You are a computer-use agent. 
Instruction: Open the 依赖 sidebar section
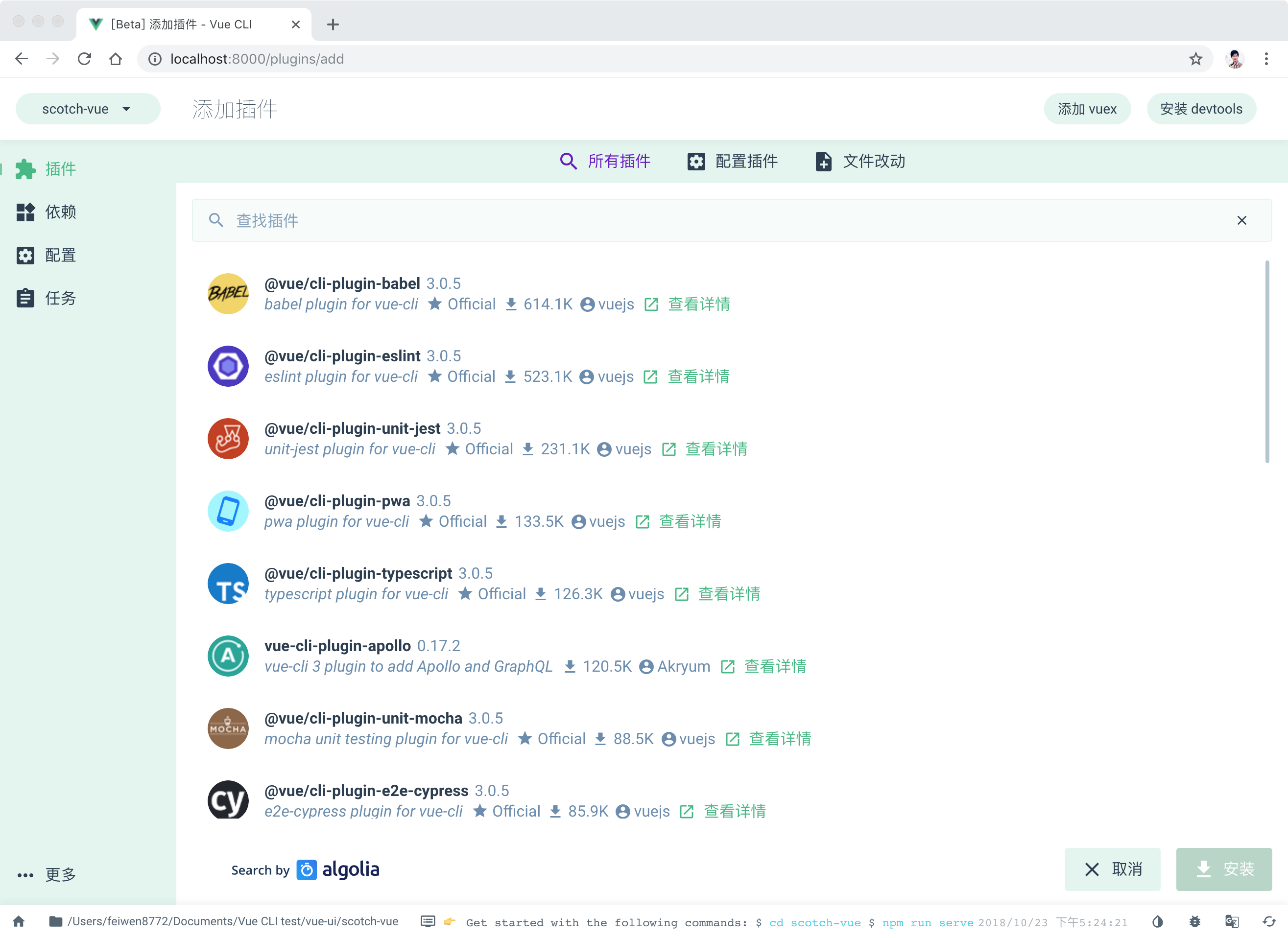pyautogui.click(x=88, y=212)
